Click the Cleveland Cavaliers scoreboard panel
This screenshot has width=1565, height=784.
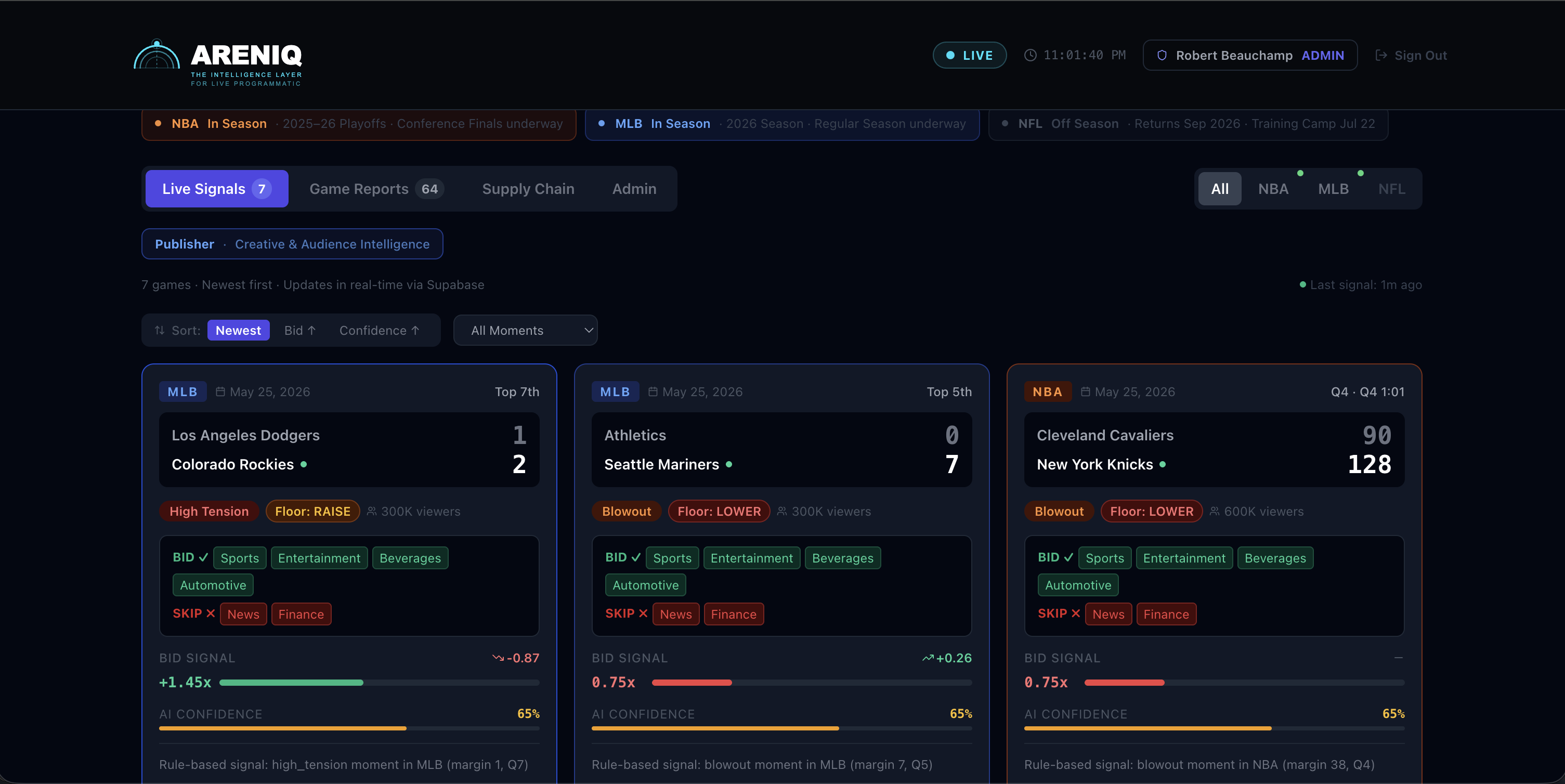coord(1215,450)
